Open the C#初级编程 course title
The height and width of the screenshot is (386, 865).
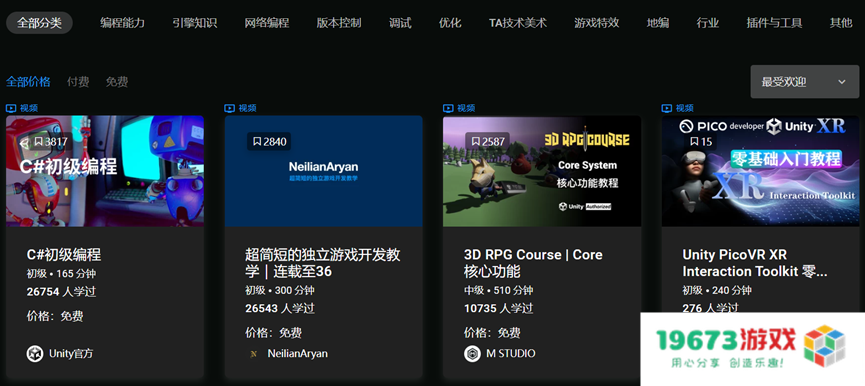tap(64, 255)
